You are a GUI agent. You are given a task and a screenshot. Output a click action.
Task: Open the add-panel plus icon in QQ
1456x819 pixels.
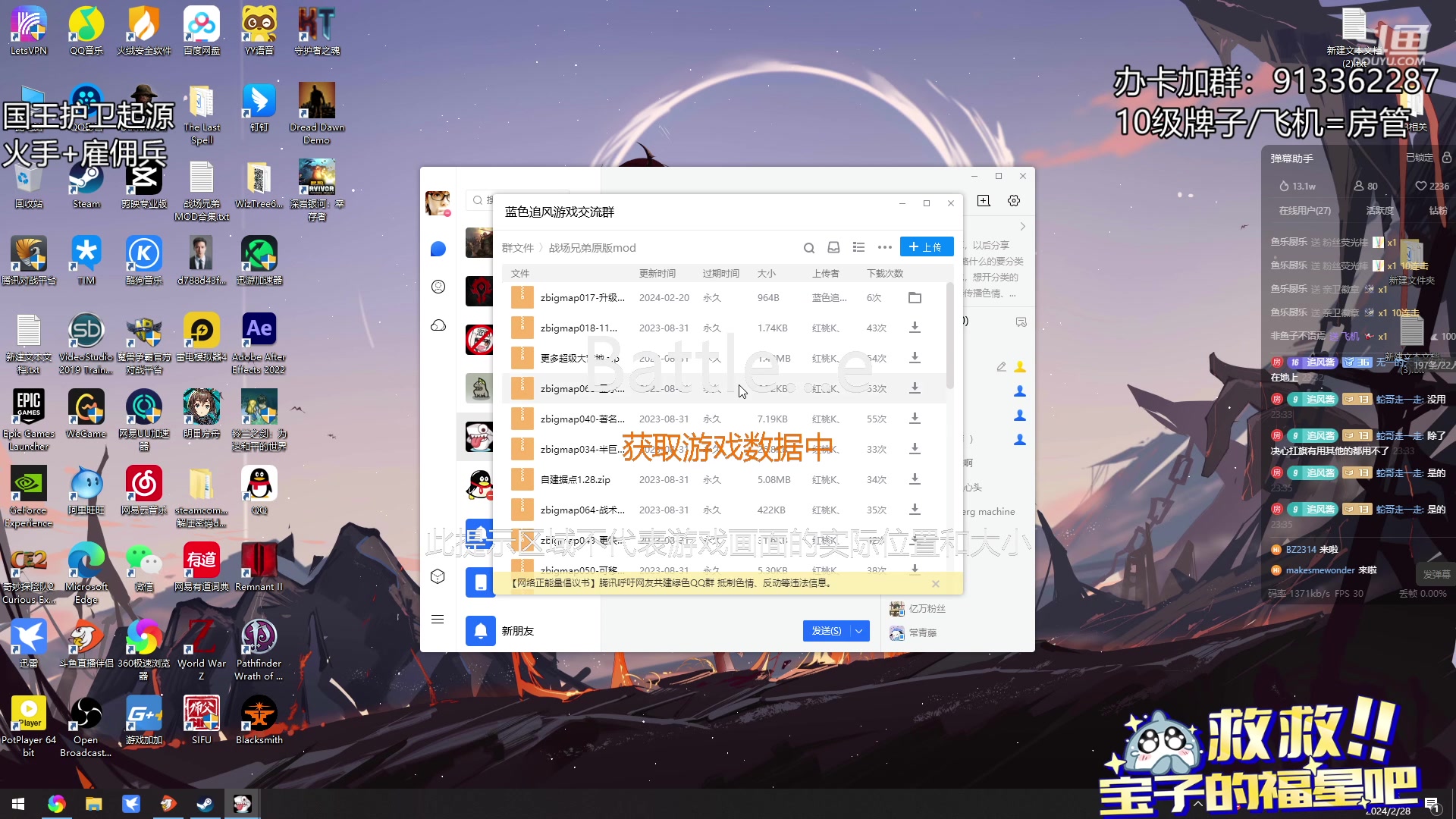(984, 200)
